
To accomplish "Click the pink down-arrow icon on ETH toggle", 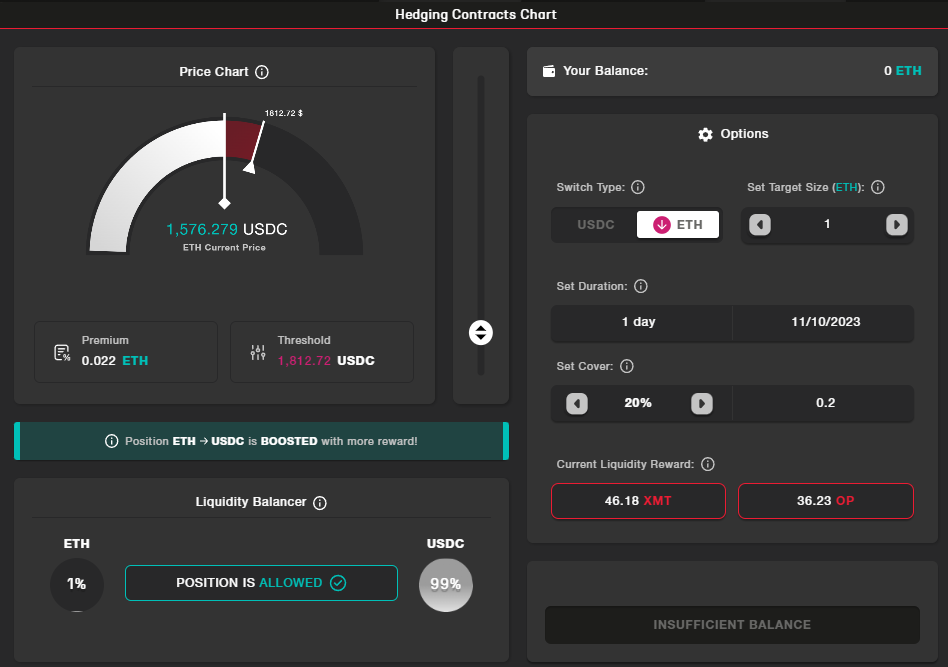I will pyautogui.click(x=661, y=225).
